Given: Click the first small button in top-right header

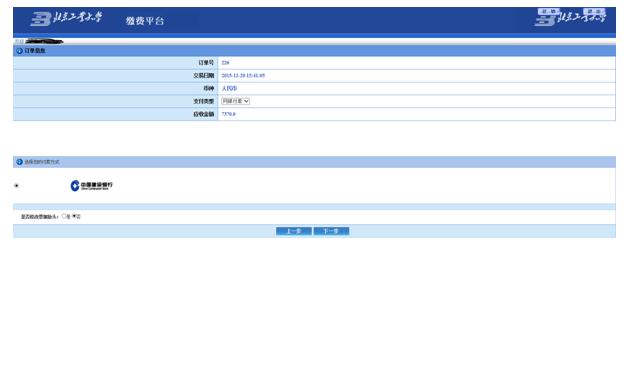Looking at the screenshot, I should click(549, 11).
